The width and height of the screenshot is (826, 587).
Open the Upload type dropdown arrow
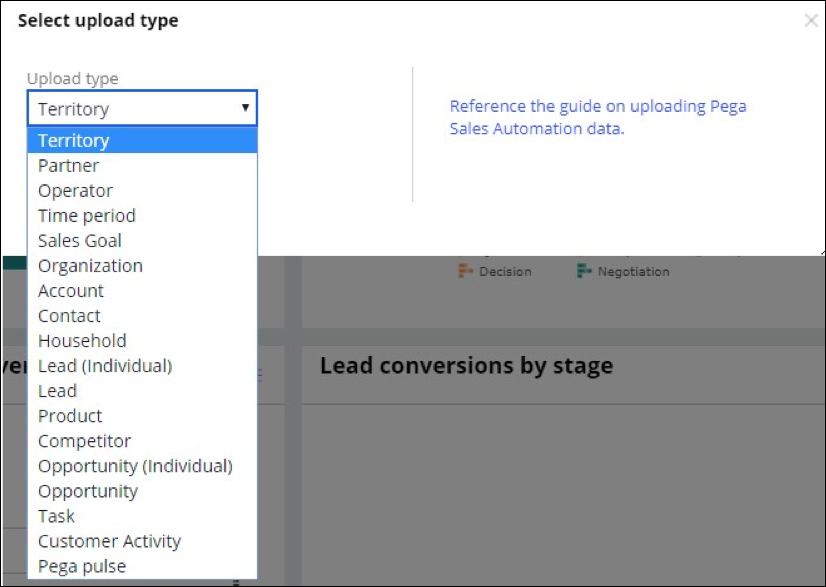coord(245,108)
